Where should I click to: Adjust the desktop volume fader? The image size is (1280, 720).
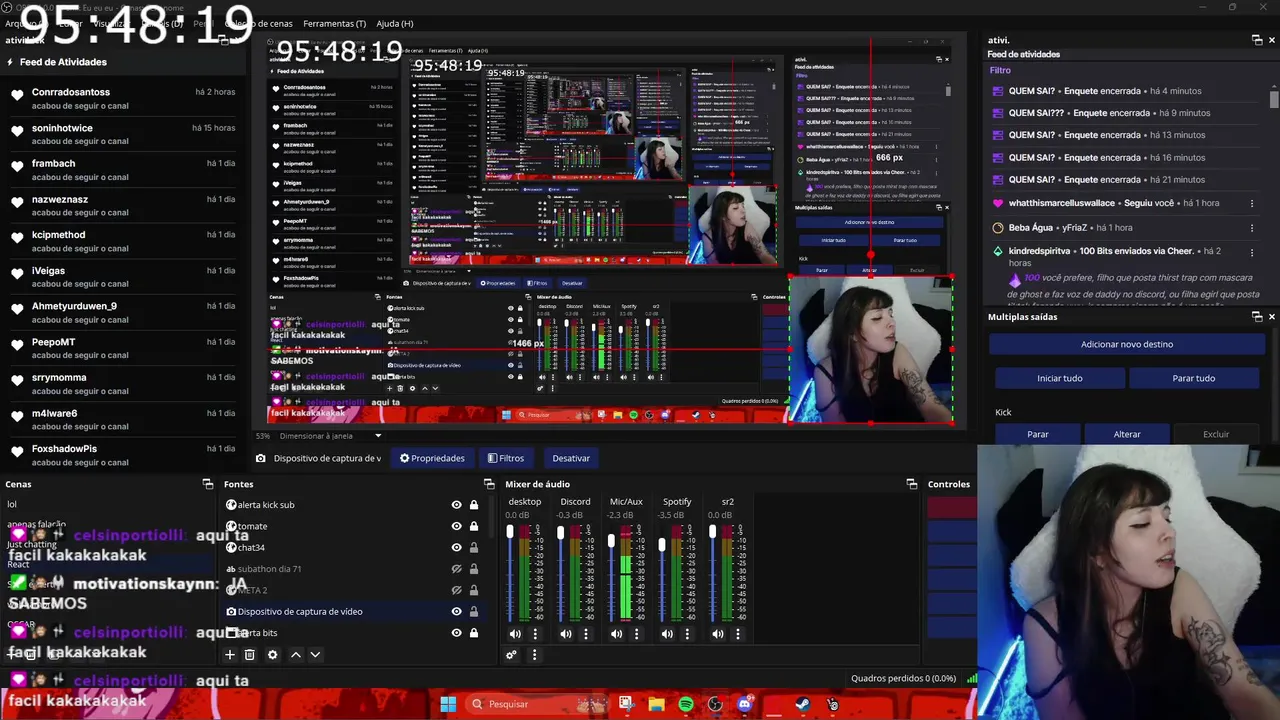510,534
